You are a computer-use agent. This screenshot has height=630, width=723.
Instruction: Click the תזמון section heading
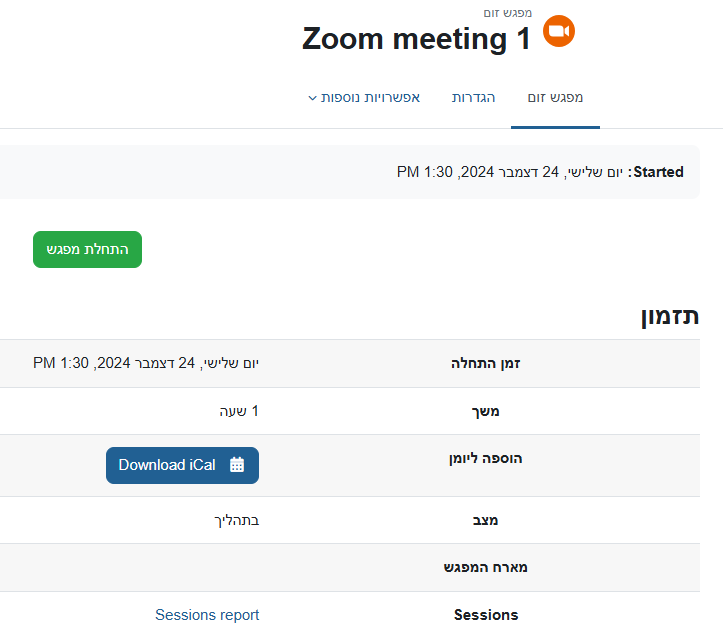[669, 317]
